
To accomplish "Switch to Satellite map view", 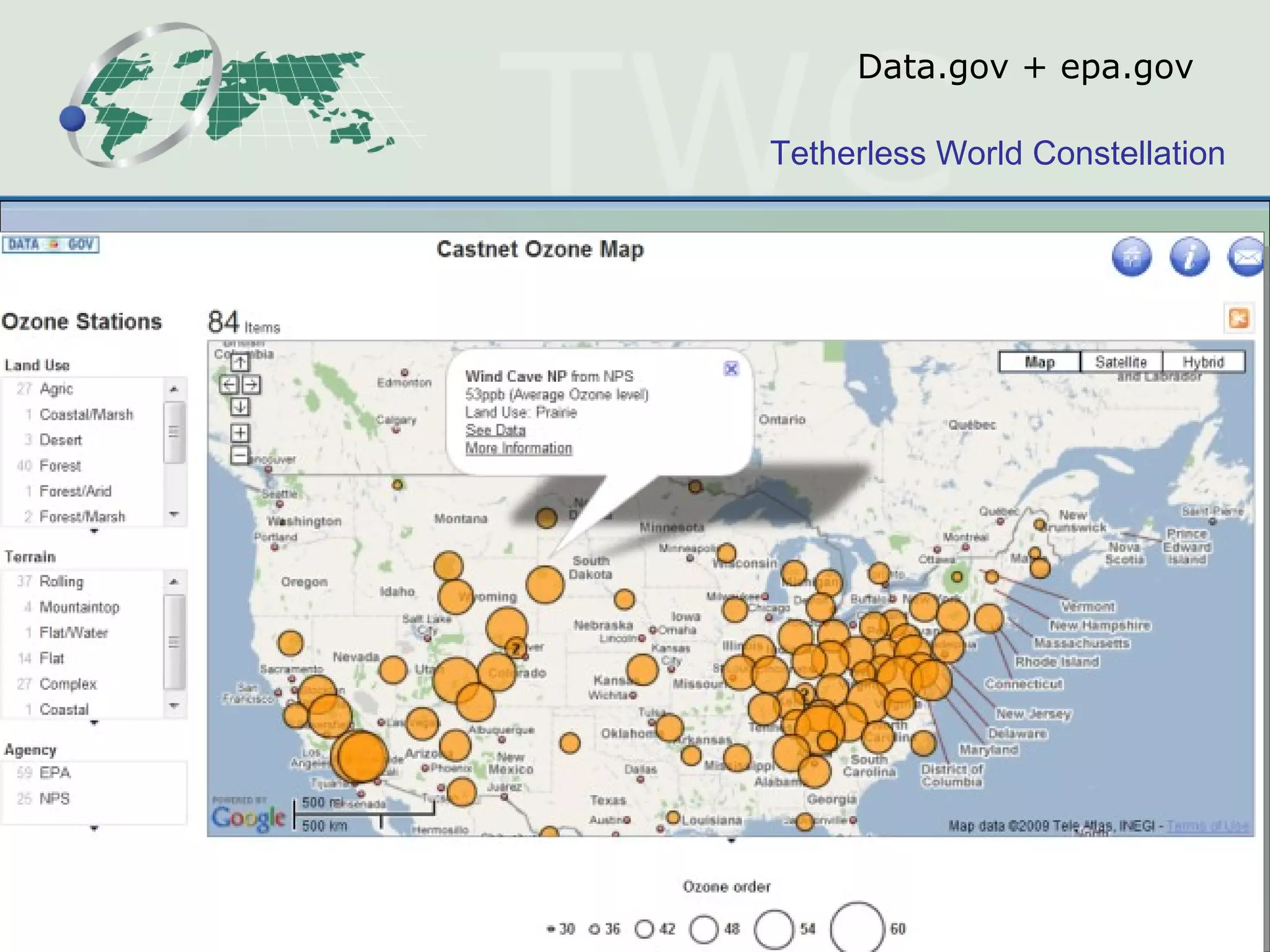I will click(x=1121, y=362).
